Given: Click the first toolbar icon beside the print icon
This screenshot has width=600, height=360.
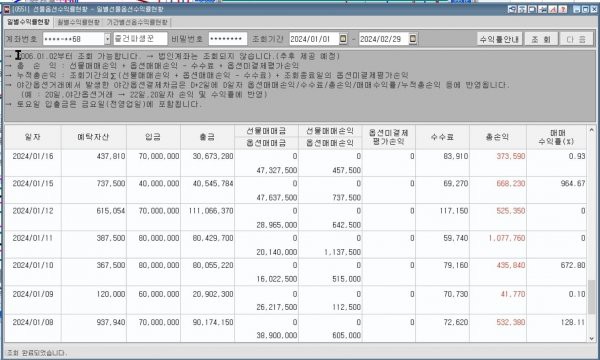Looking at the screenshot, I should tap(512, 9).
